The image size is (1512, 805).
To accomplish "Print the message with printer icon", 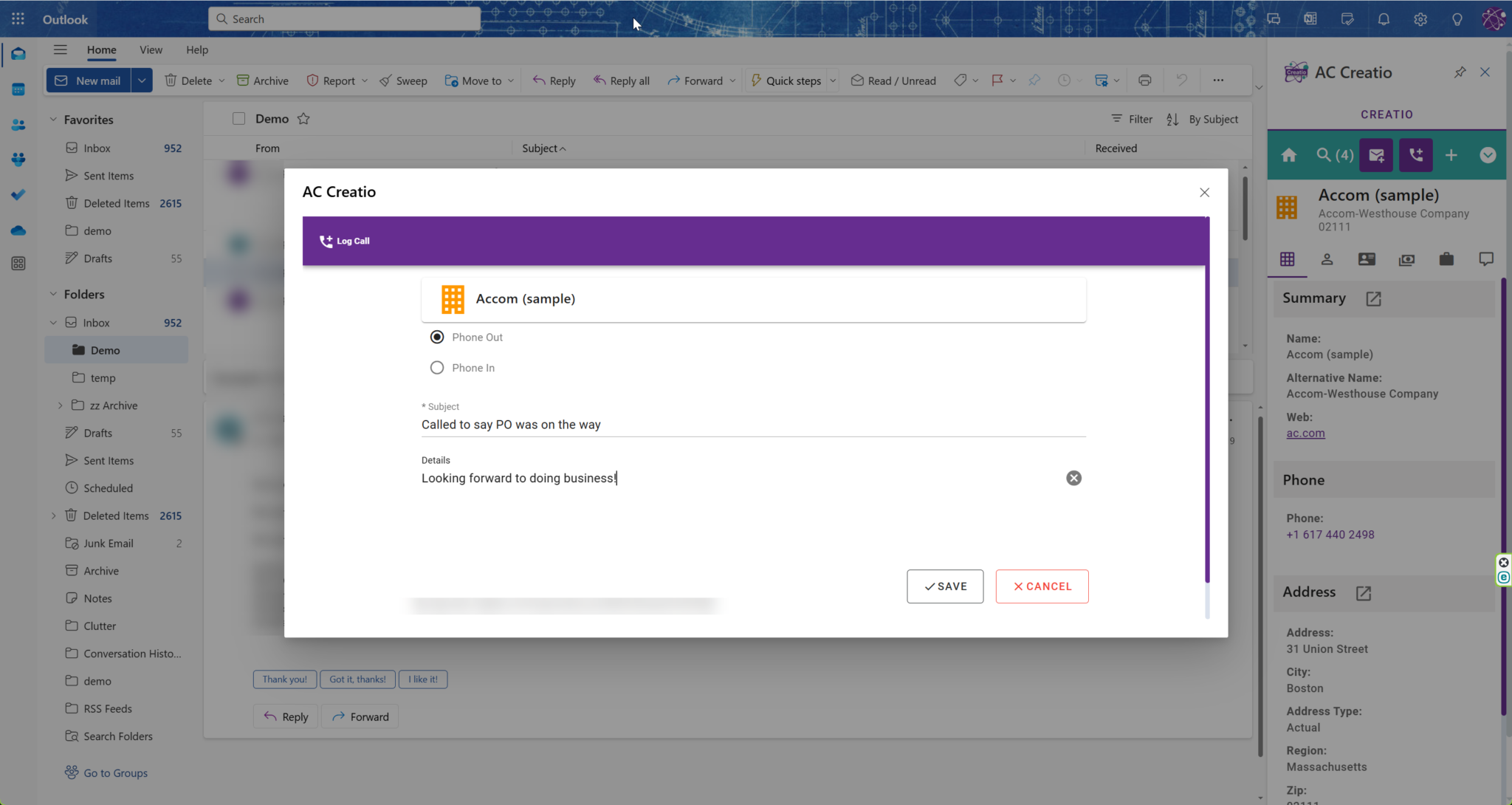I will coord(1144,80).
